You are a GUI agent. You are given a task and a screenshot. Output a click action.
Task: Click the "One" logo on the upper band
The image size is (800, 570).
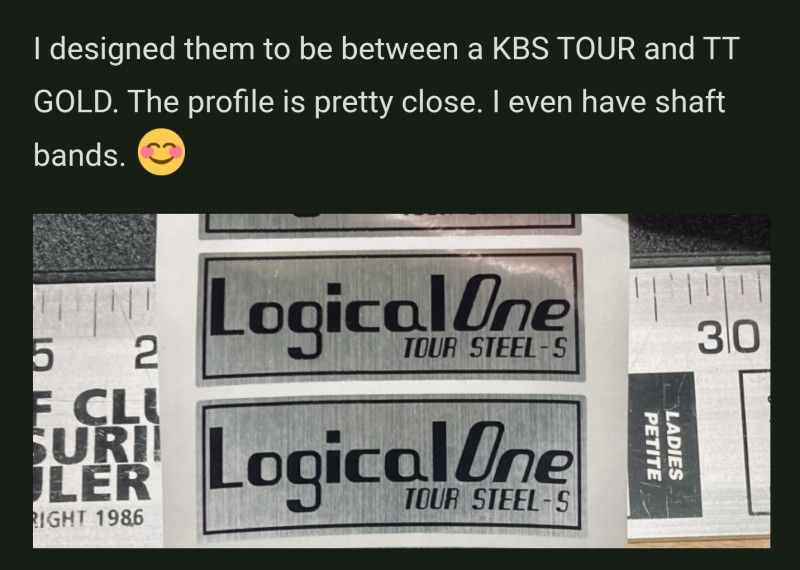click(x=510, y=305)
